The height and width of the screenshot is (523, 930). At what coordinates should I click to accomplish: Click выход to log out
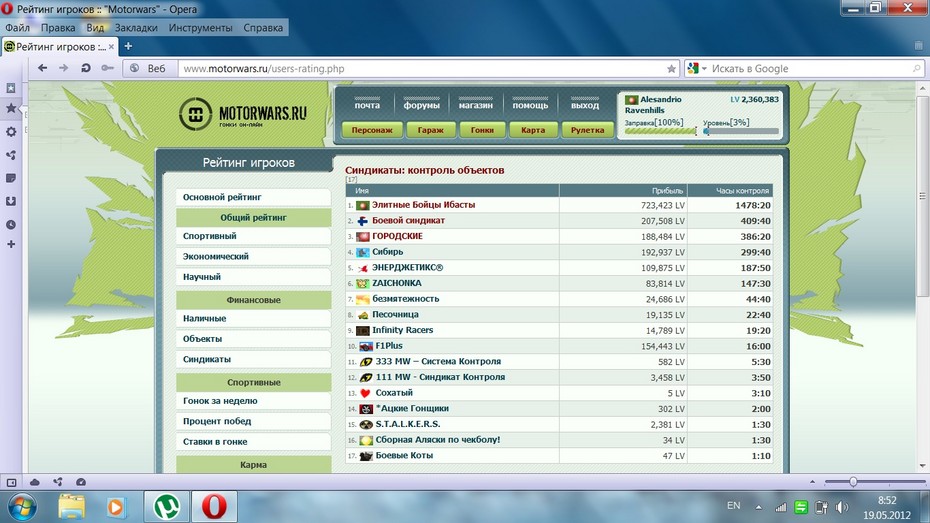point(585,105)
